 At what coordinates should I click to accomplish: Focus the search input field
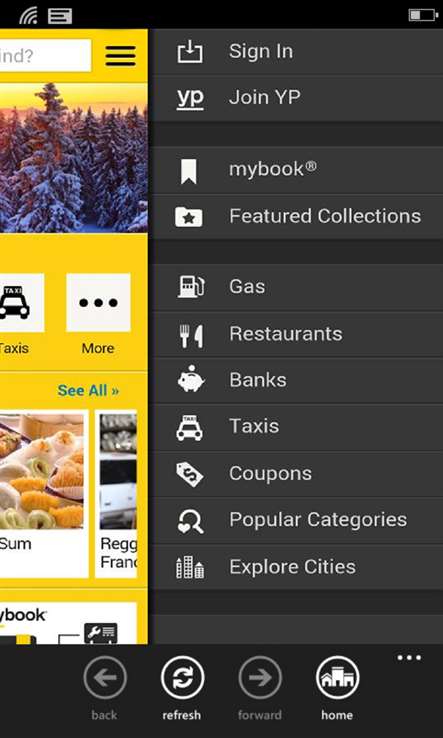45,56
